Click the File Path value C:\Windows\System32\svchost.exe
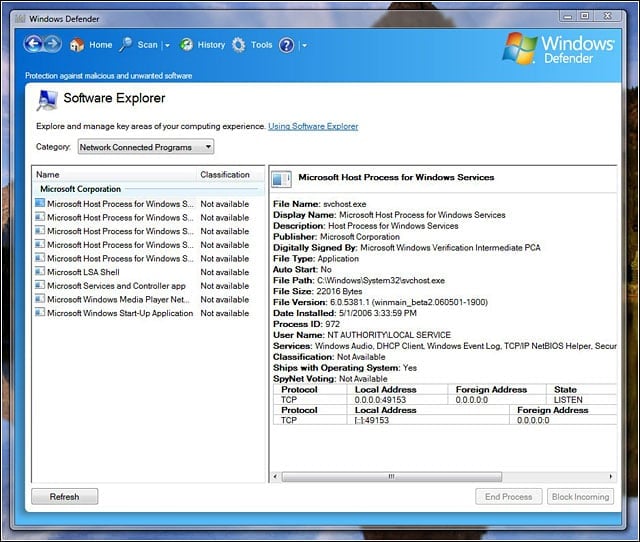Image resolution: width=640 pixels, height=542 pixels. pos(381,280)
